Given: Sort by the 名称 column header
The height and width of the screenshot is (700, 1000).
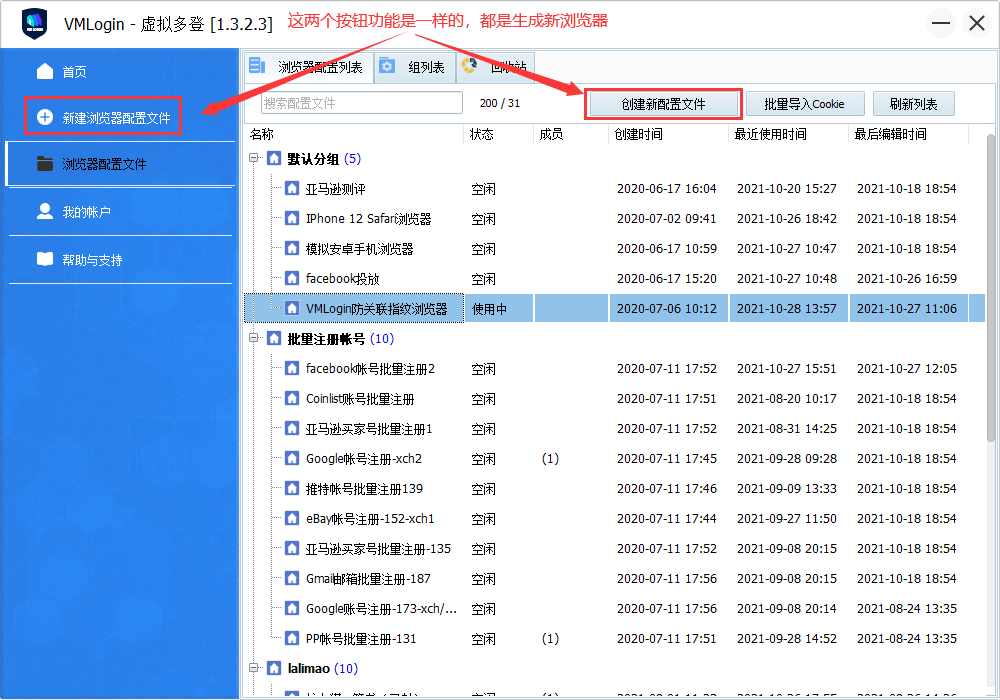Looking at the screenshot, I should coord(355,135).
